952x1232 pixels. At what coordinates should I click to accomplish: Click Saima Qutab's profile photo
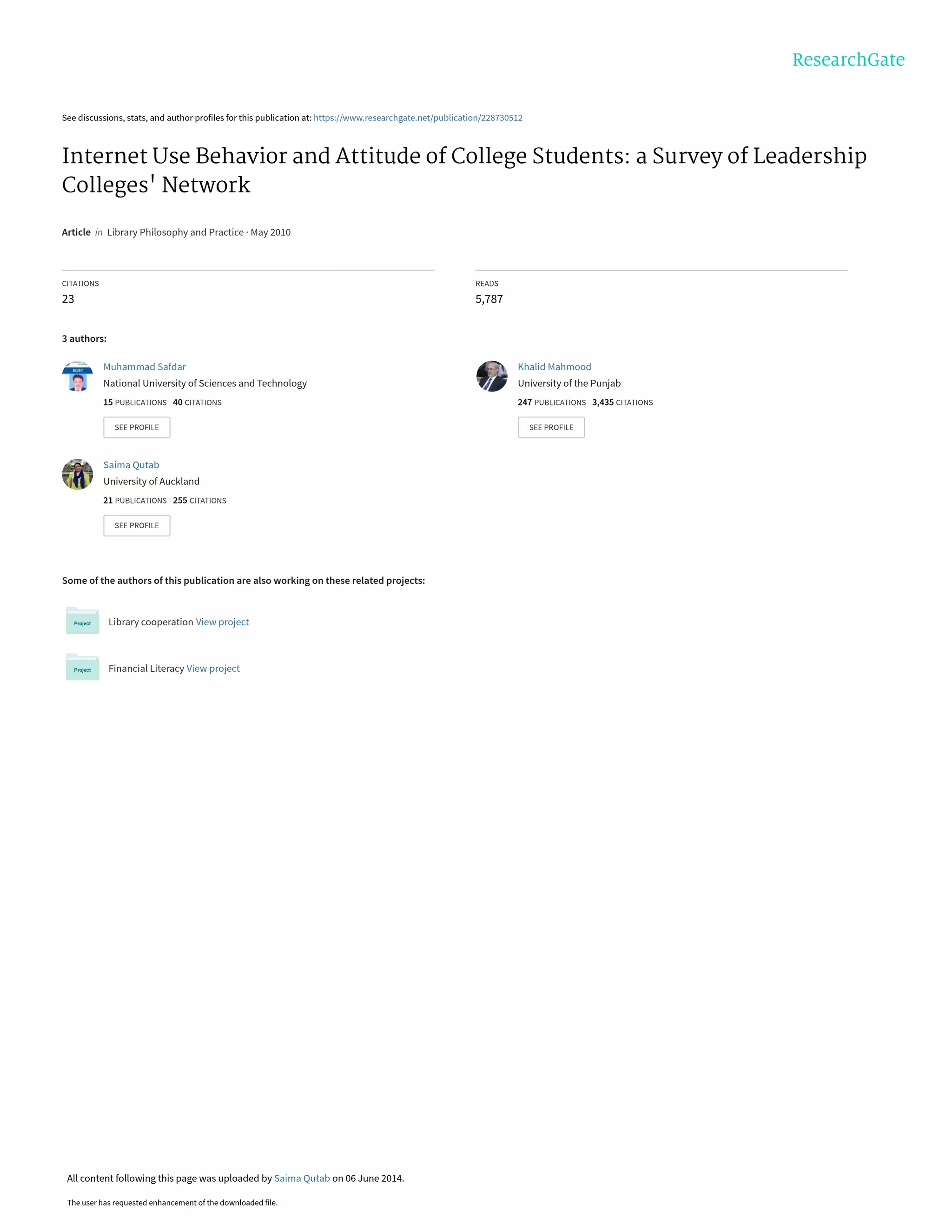77,474
